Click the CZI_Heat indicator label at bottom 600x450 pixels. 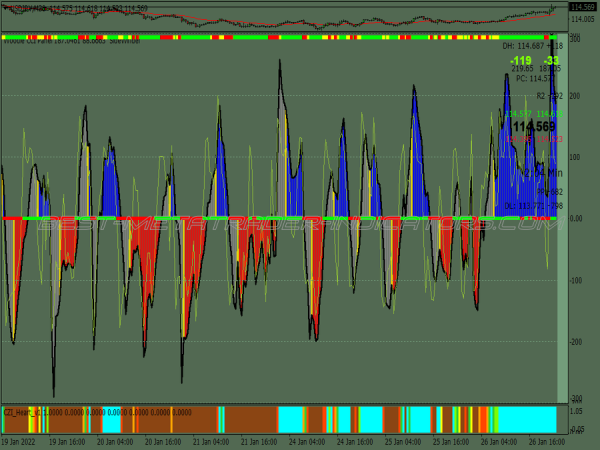click(x=22, y=411)
